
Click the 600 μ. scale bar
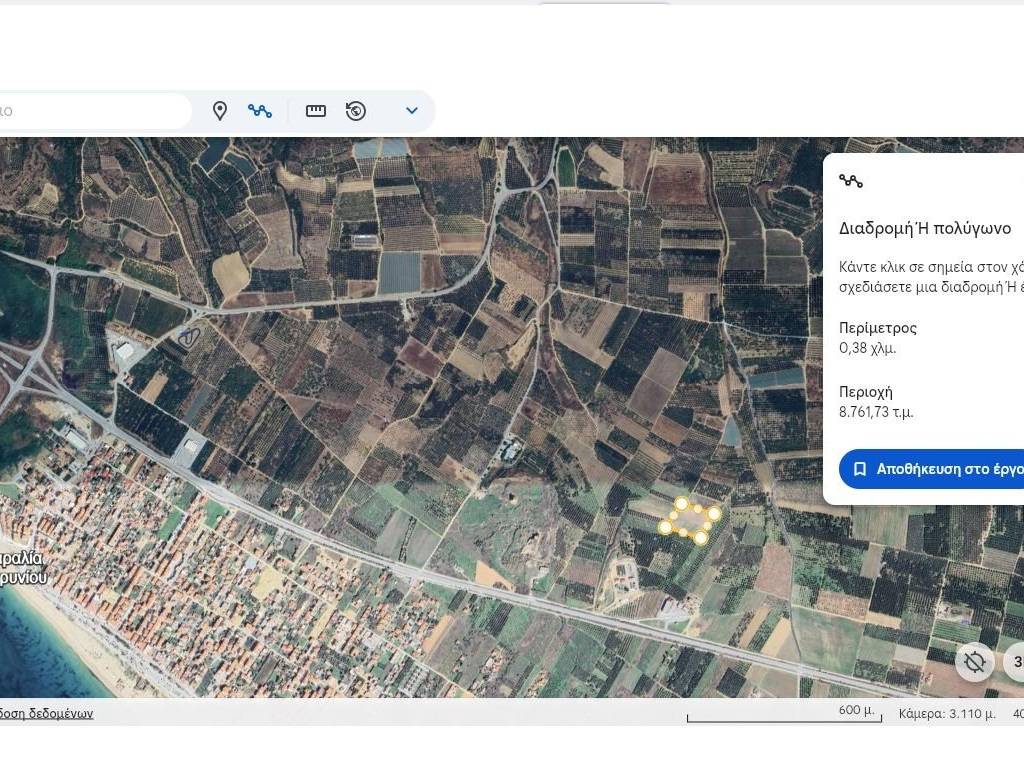(782, 714)
